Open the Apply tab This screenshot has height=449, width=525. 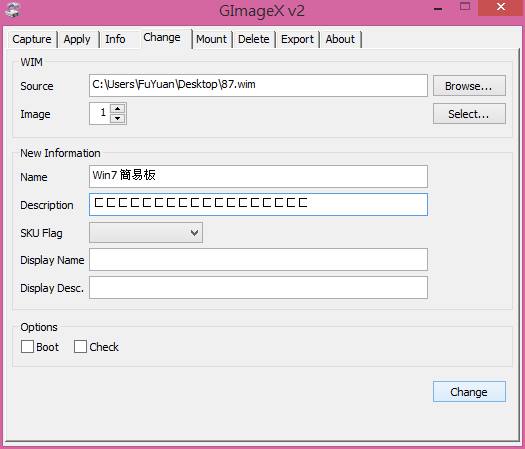pyautogui.click(x=77, y=39)
